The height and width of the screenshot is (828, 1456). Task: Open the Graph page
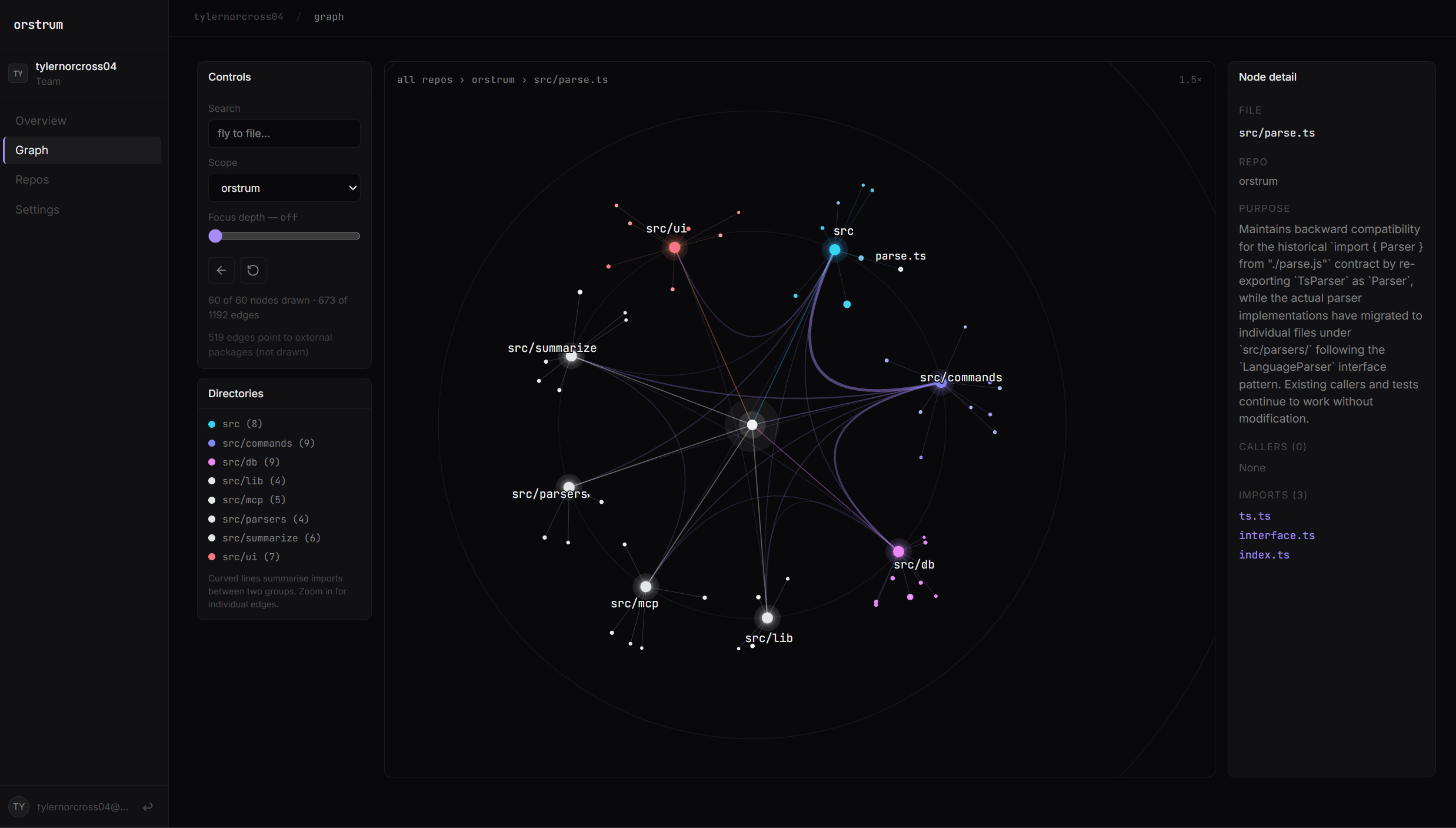click(82, 150)
